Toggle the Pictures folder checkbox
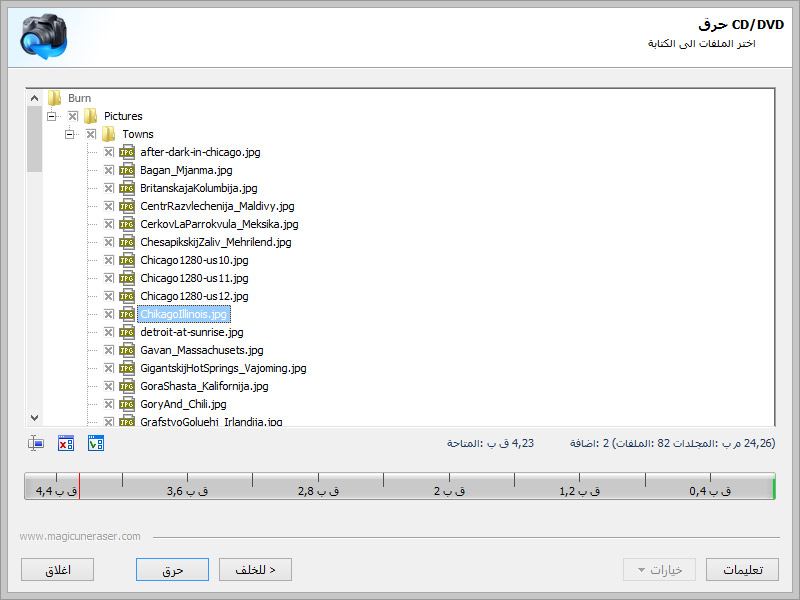 pos(73,116)
